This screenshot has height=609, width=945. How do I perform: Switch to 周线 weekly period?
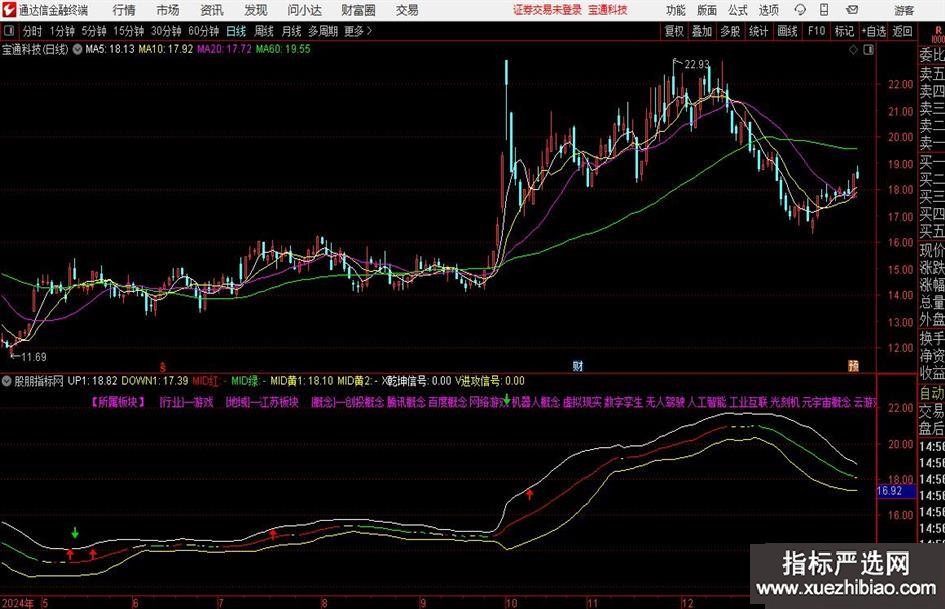[264, 31]
